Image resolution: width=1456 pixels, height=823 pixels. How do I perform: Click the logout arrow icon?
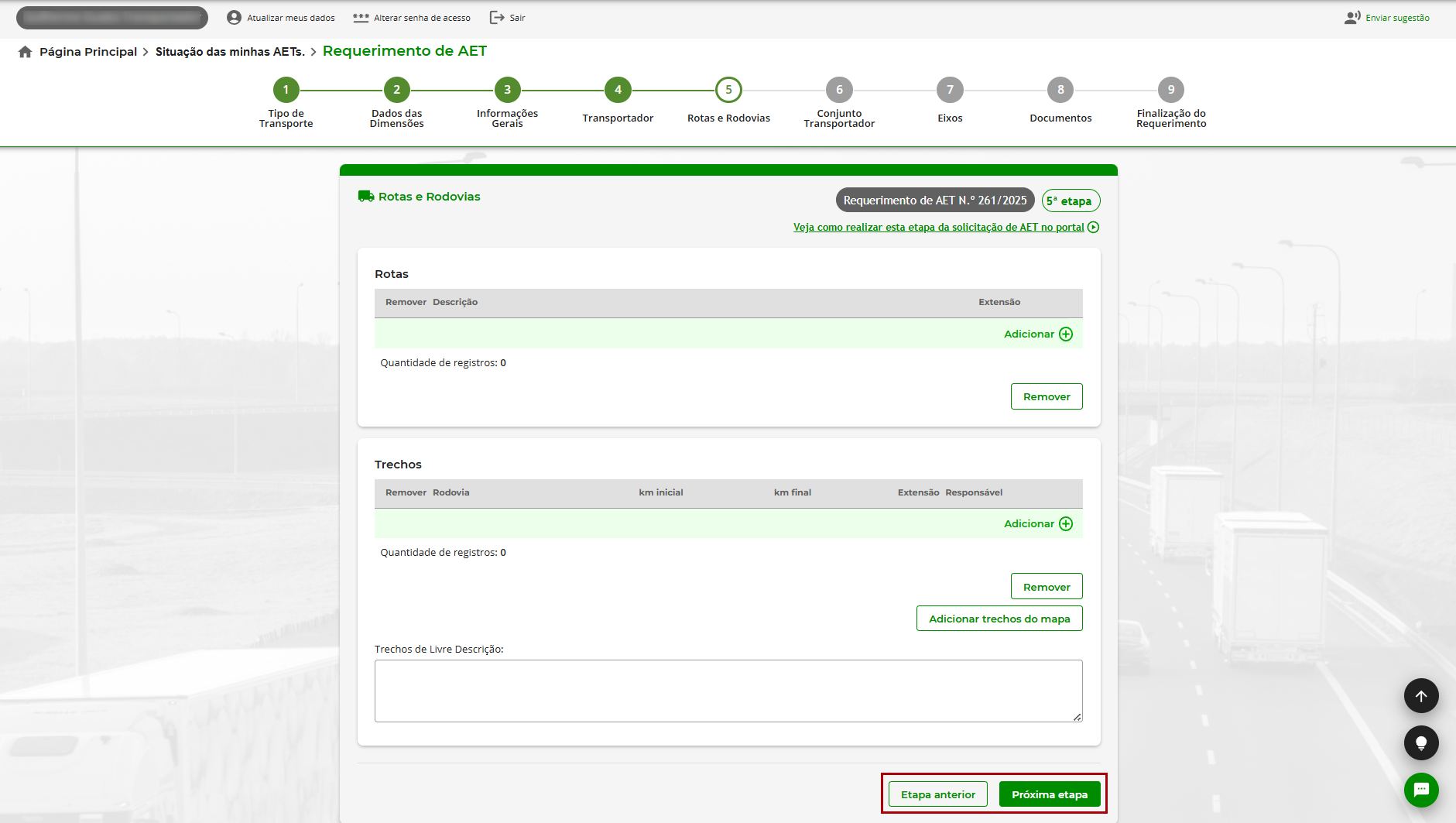point(497,18)
